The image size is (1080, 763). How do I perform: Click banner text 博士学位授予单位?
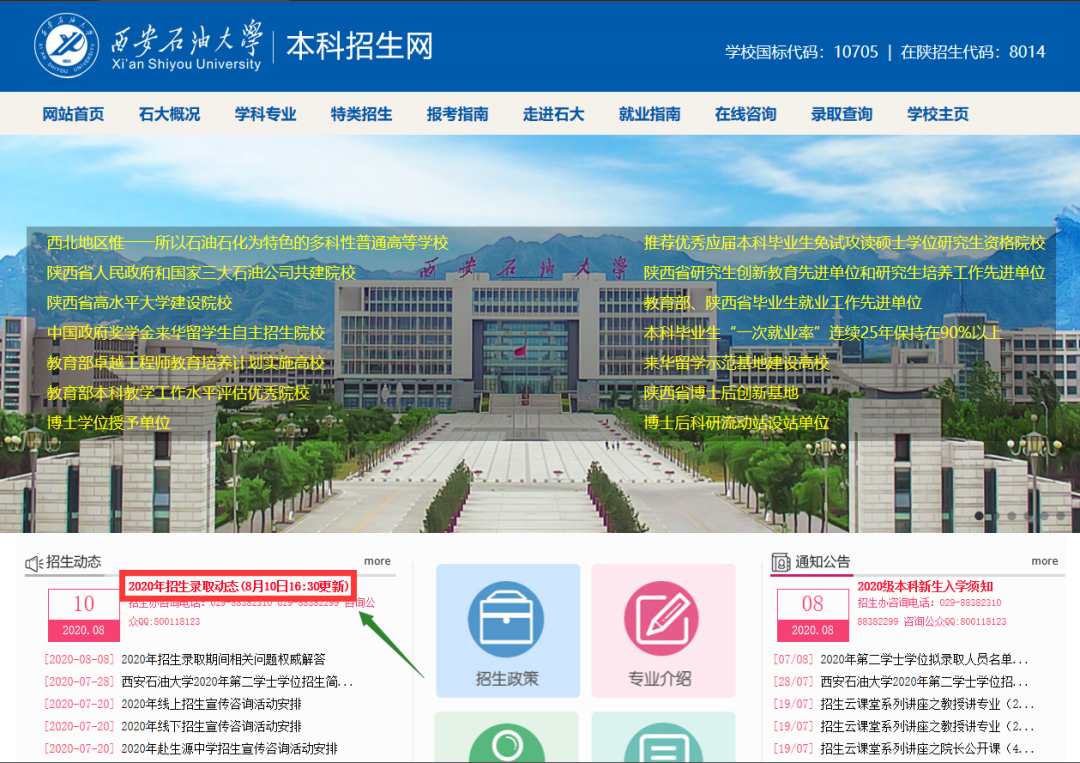(x=109, y=422)
